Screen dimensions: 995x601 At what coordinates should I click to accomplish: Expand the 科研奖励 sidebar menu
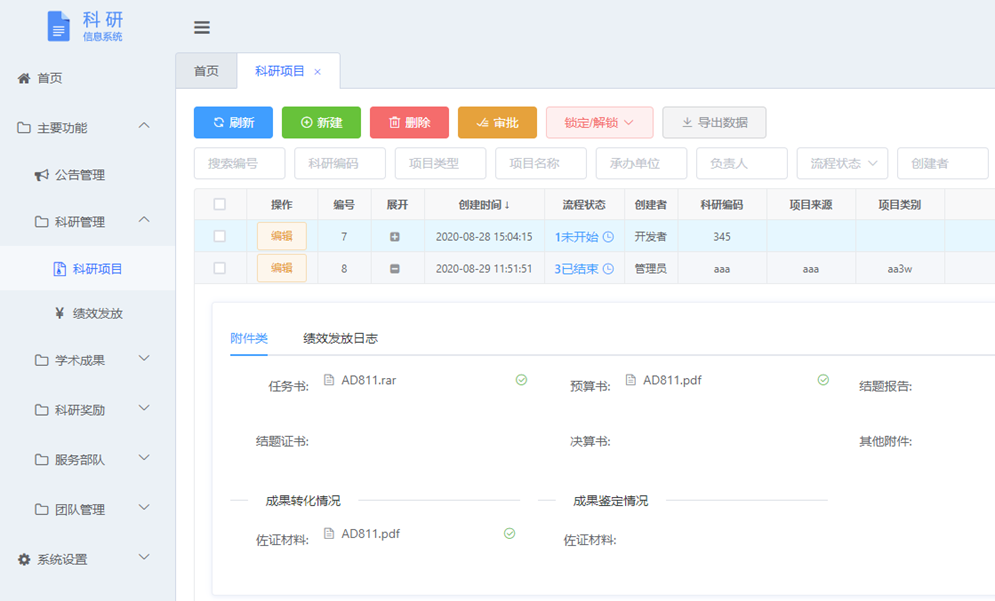(x=88, y=409)
